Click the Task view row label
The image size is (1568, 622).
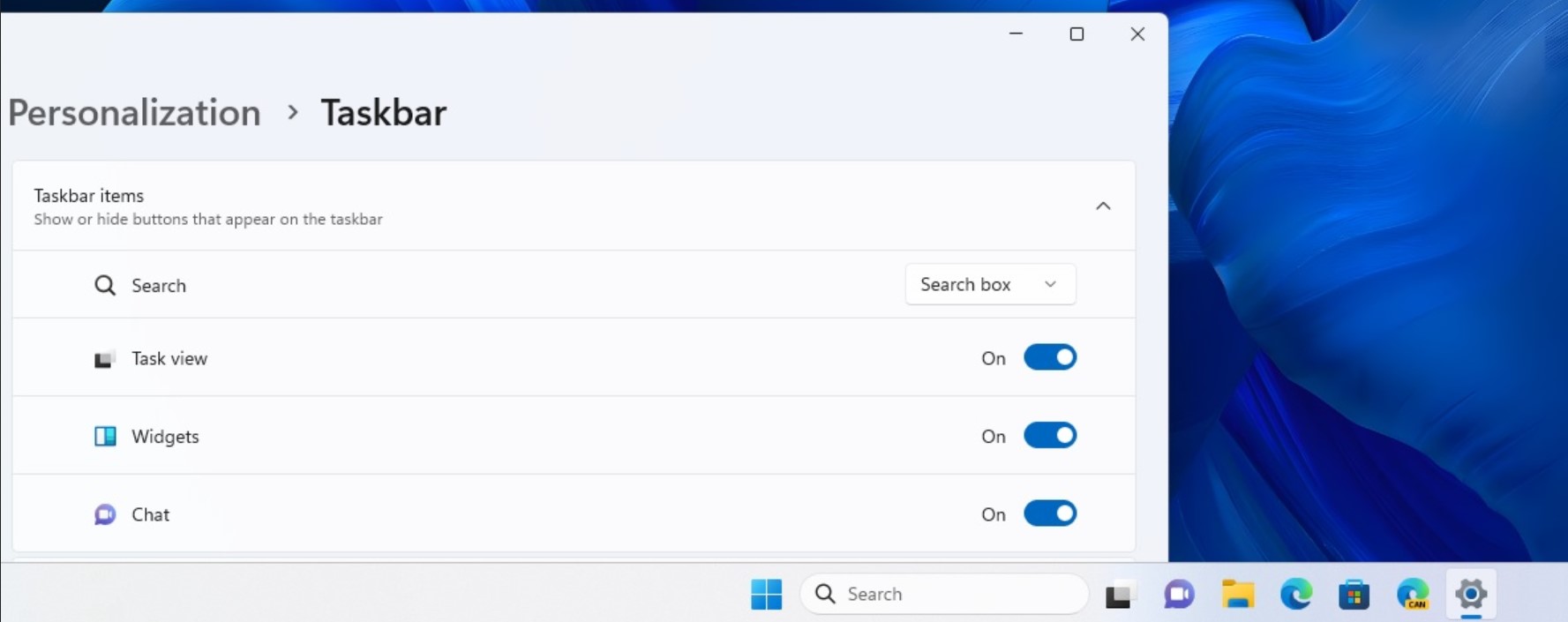tap(169, 359)
